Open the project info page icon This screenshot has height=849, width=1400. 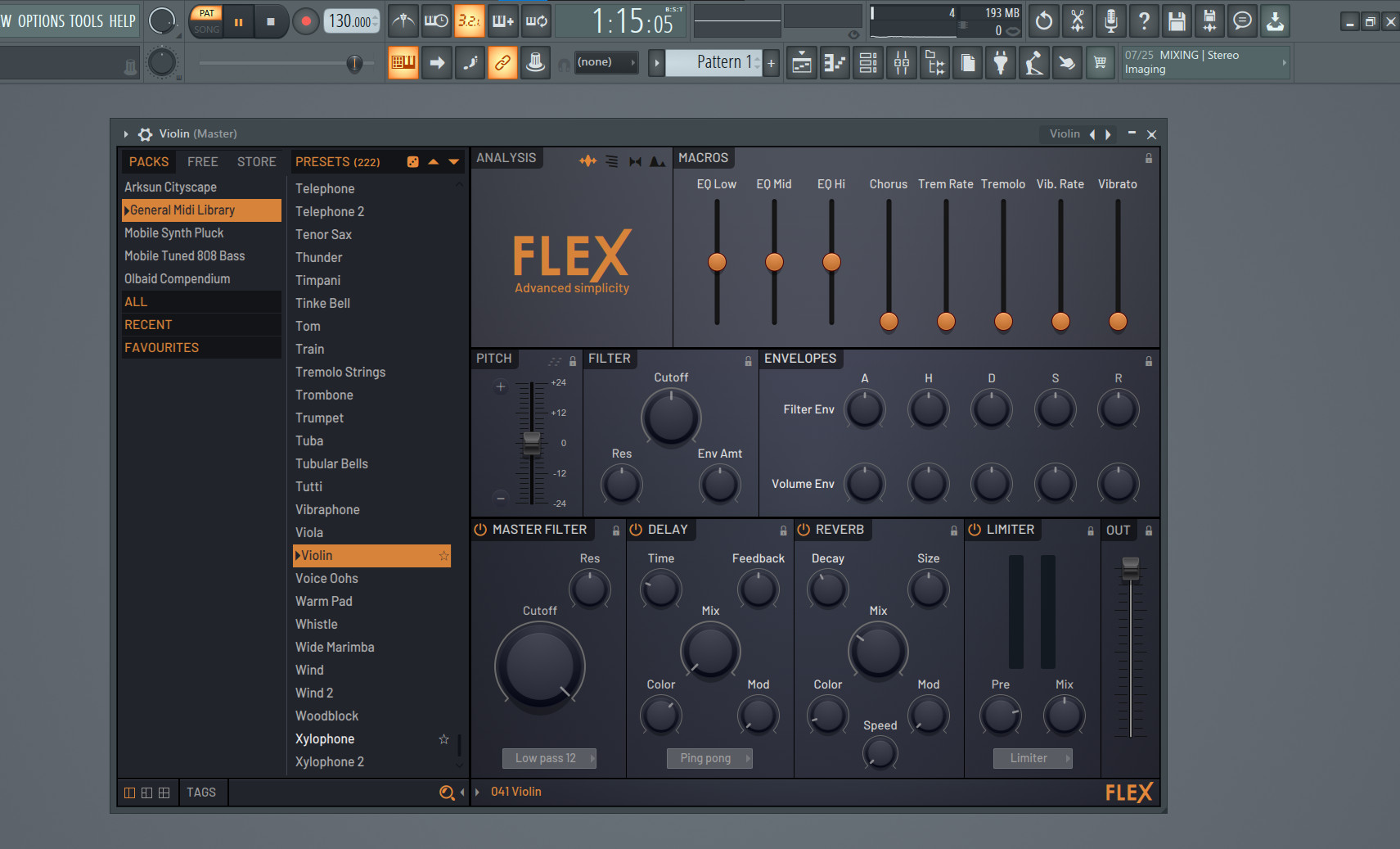968,63
